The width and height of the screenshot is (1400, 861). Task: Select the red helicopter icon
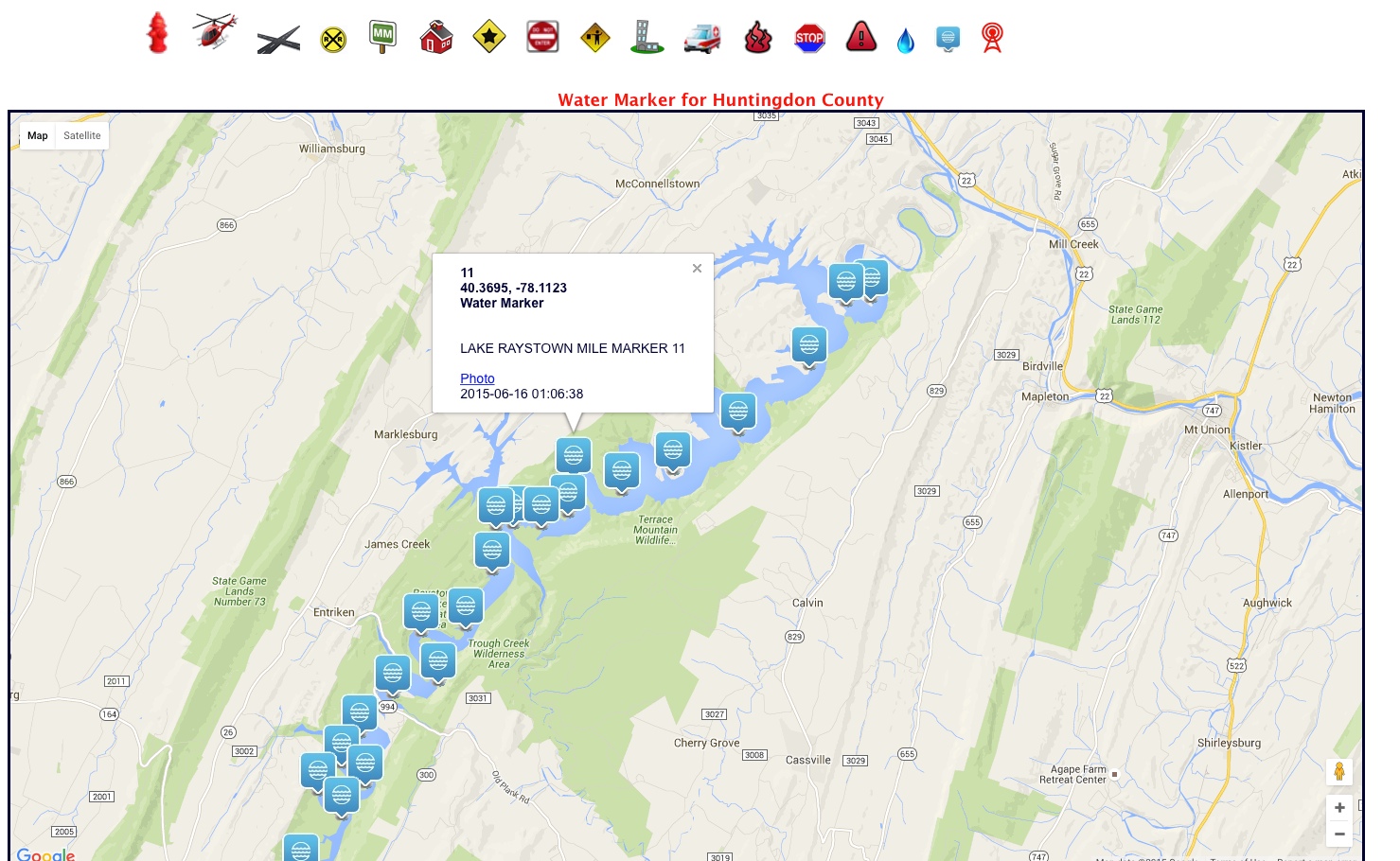pyautogui.click(x=215, y=31)
